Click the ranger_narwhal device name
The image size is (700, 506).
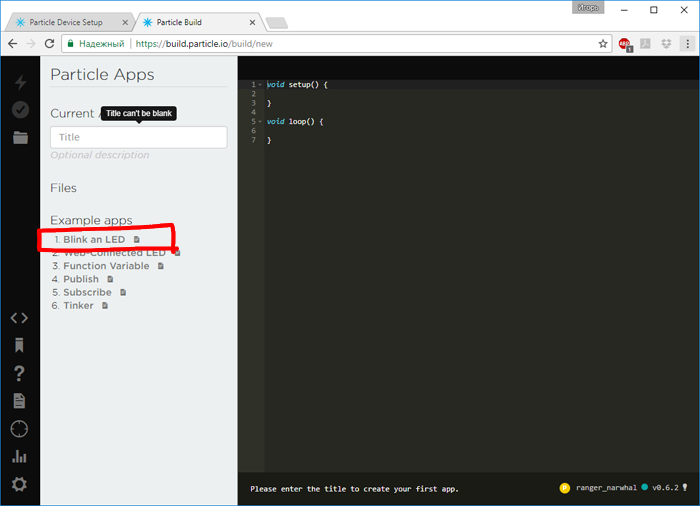(x=606, y=488)
